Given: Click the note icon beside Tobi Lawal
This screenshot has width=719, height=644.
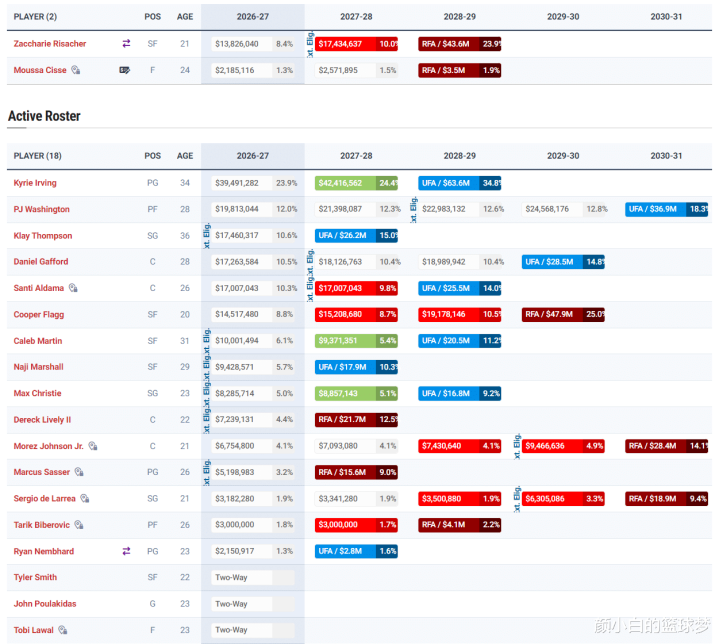Looking at the screenshot, I should [63, 630].
